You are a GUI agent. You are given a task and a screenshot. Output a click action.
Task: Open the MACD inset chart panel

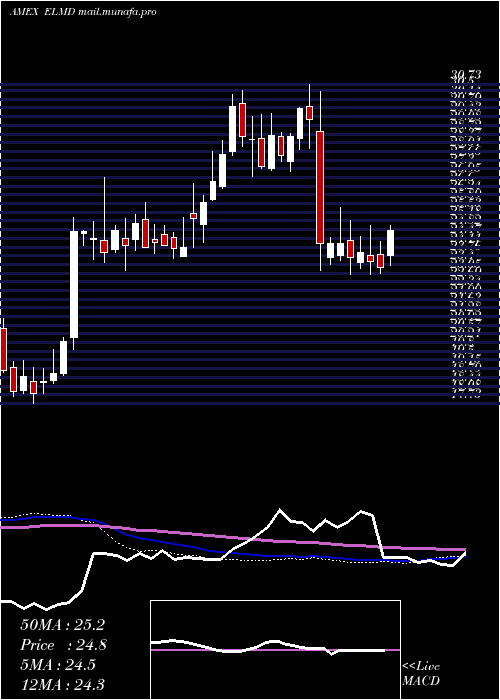tap(275, 650)
